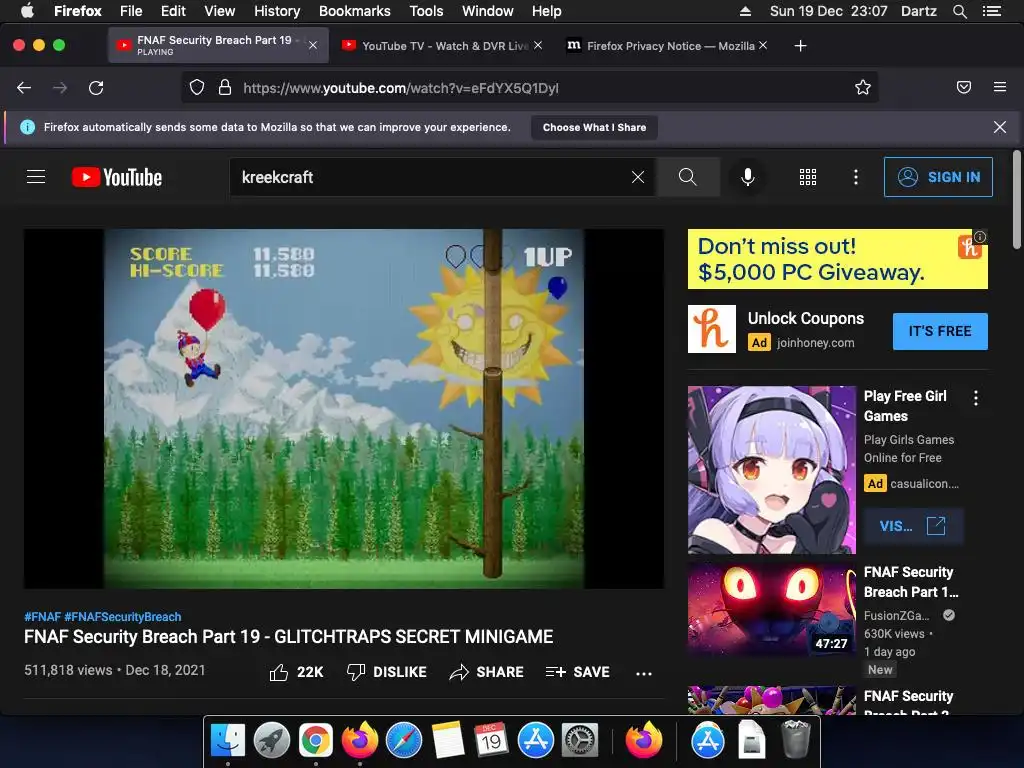Screen dimensions: 1024x768
Task: Open Calendar from the Dock
Action: click(x=492, y=740)
